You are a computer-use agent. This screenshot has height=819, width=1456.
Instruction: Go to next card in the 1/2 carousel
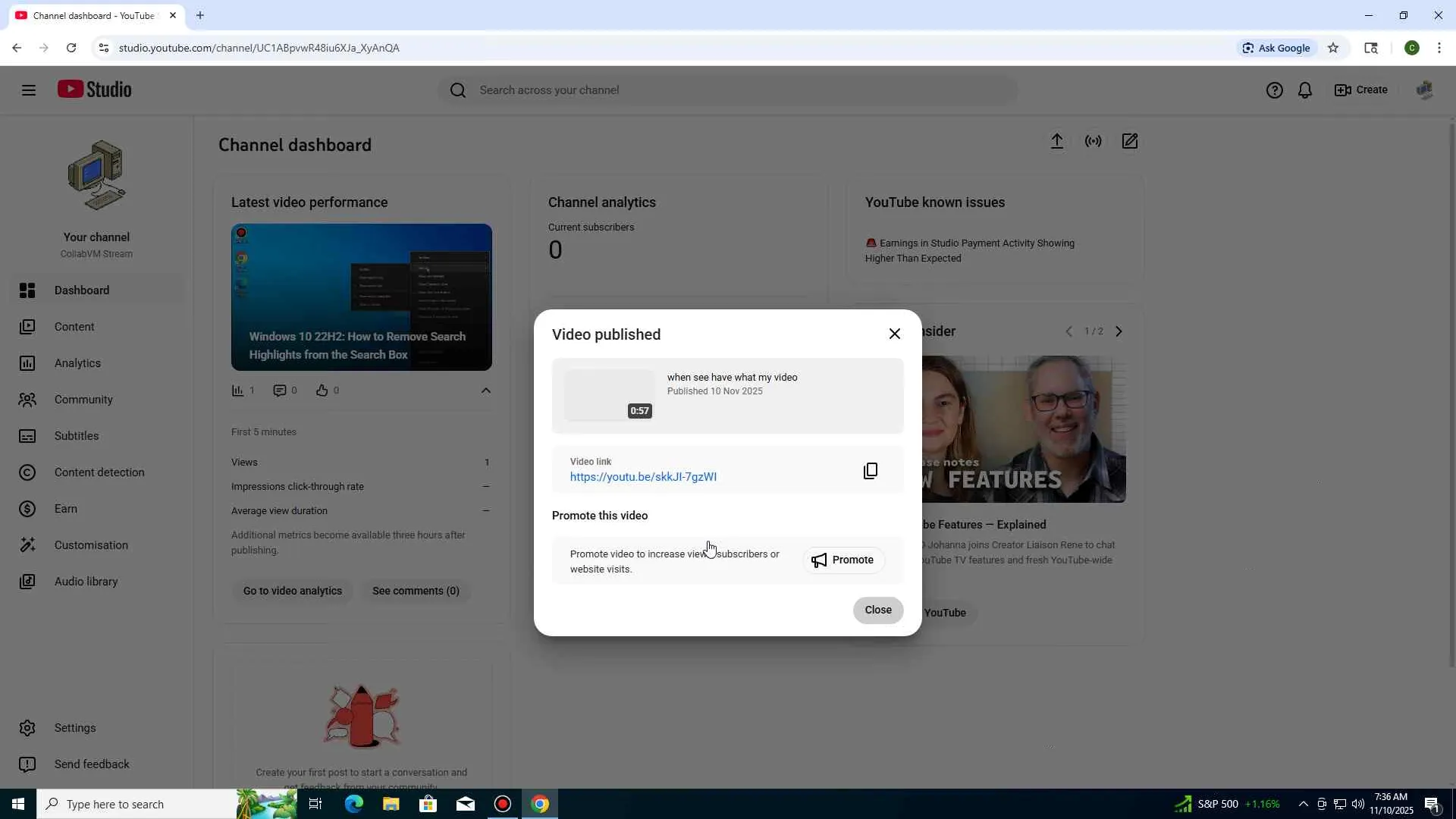(x=1119, y=331)
